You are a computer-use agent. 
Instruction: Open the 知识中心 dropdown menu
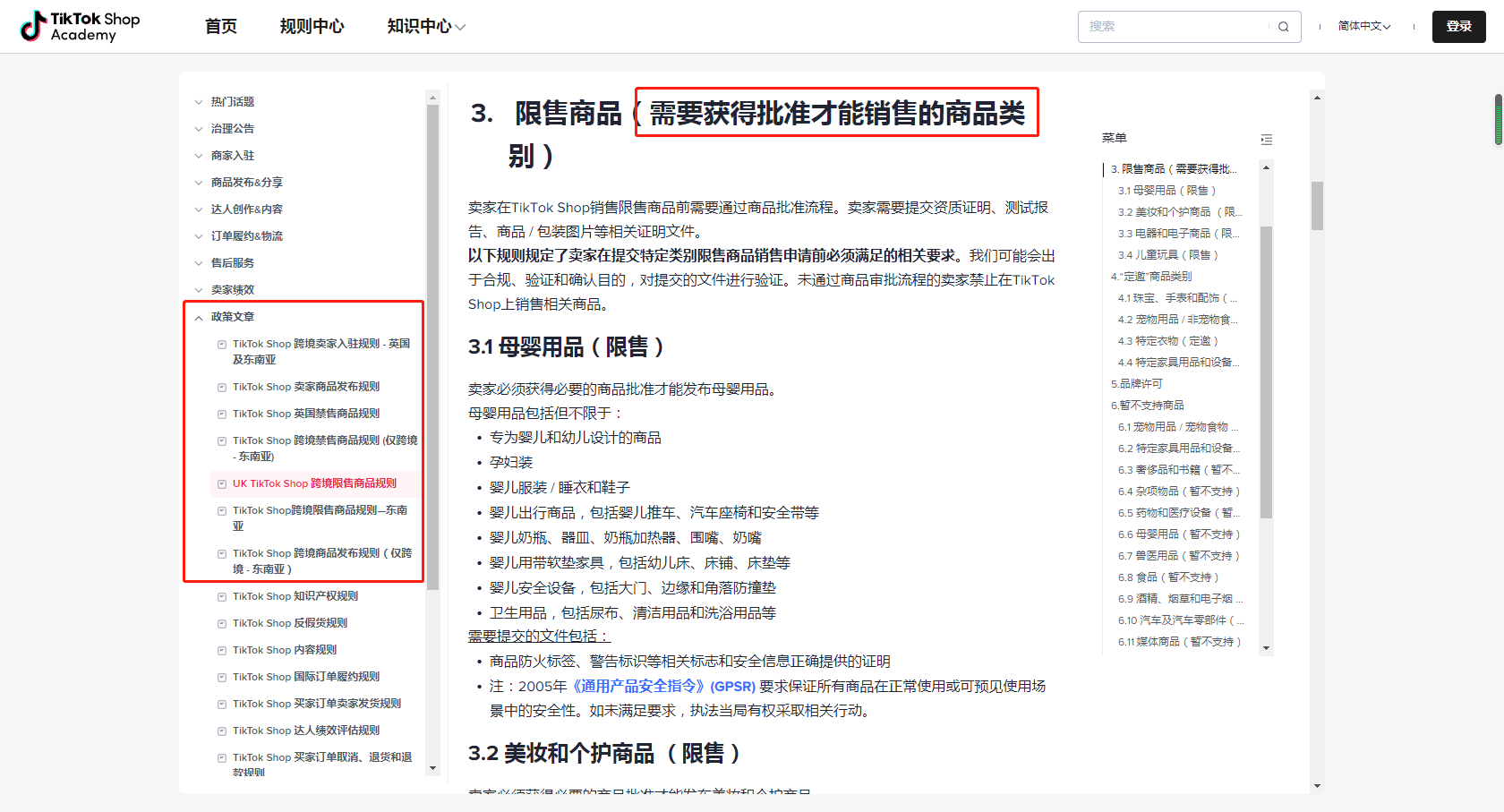[x=426, y=27]
